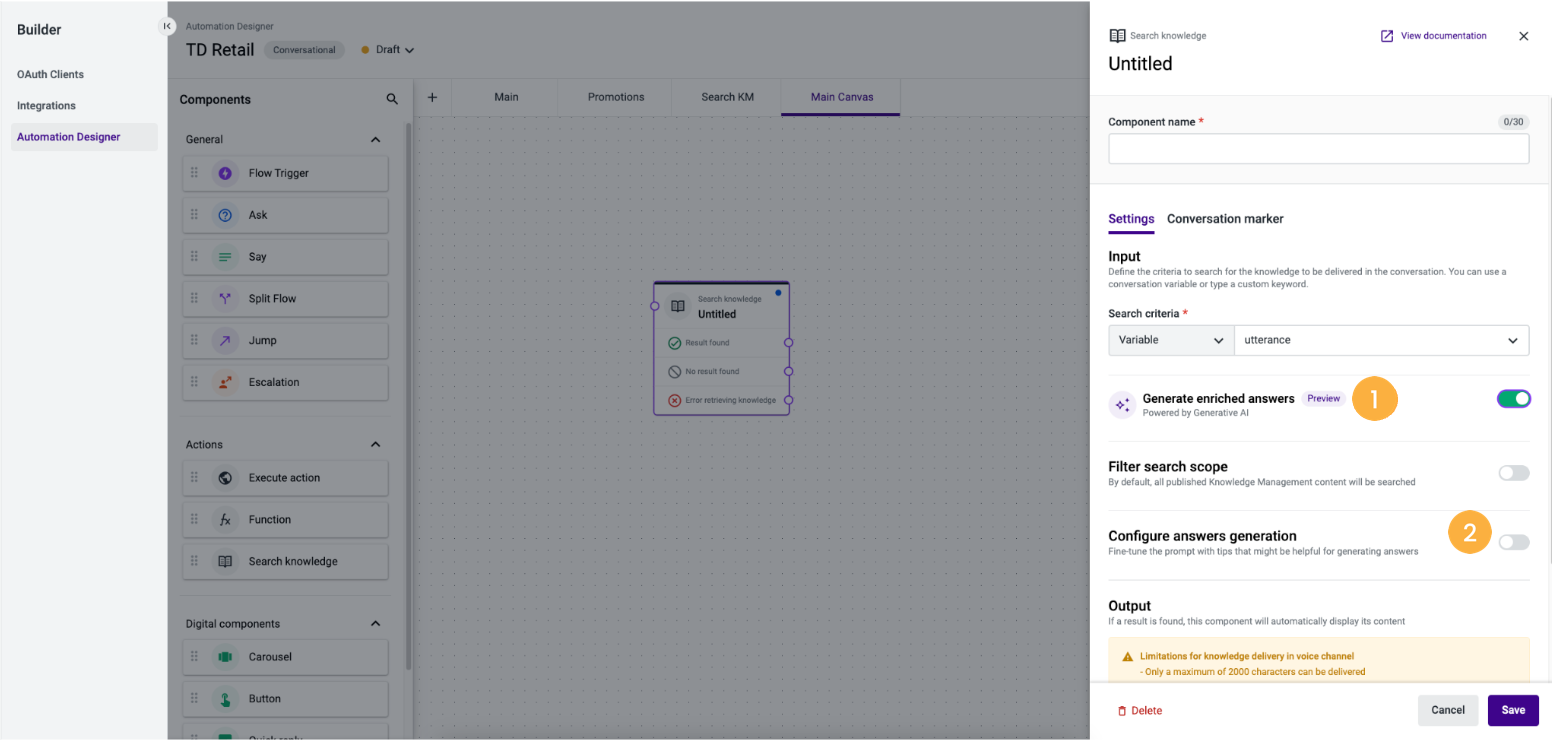Disable Generate enriched answers toggle
Image resolution: width=1552 pixels, height=740 pixels.
[x=1513, y=399]
